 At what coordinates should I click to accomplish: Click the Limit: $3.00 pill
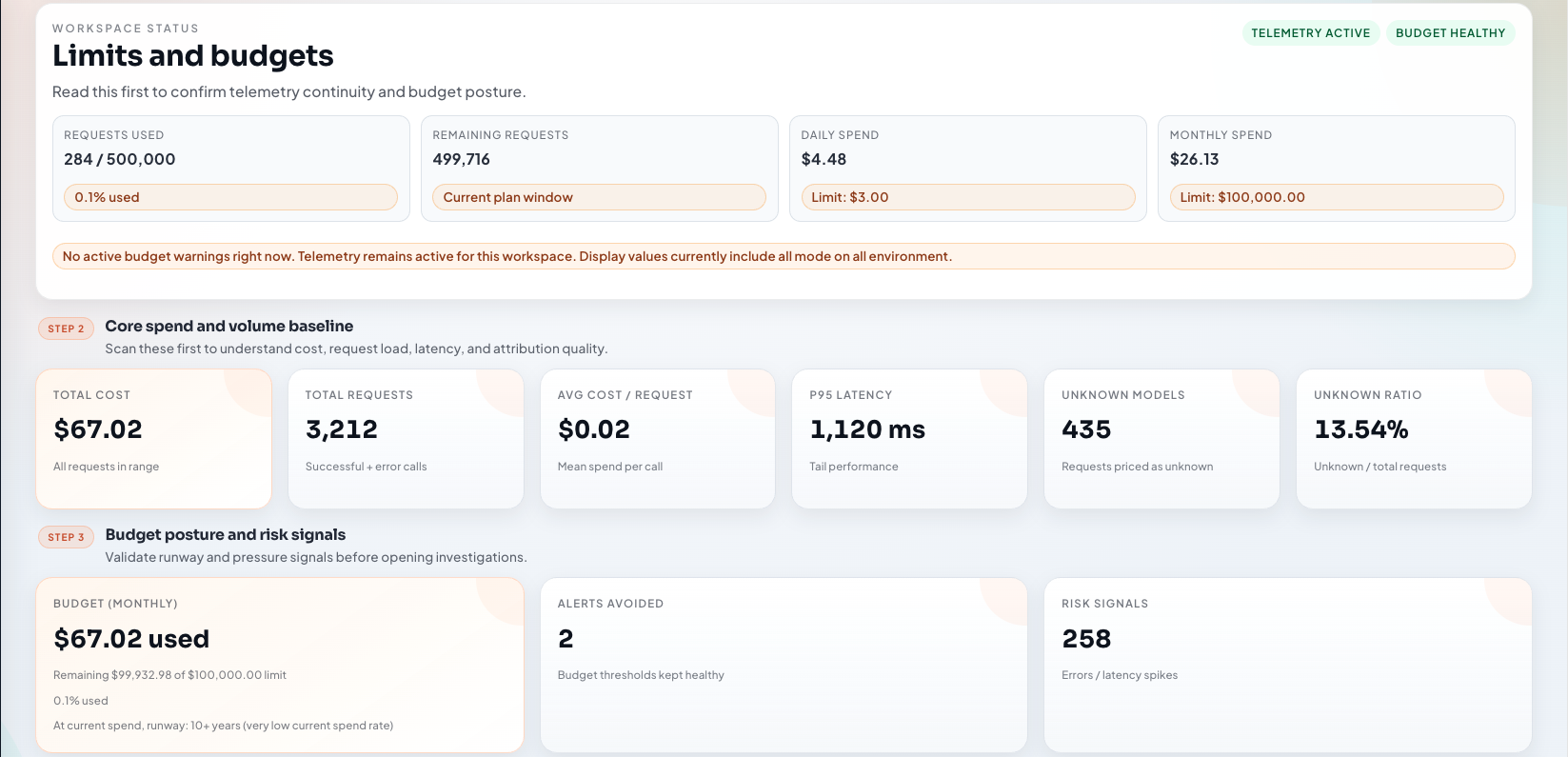pyautogui.click(x=968, y=197)
